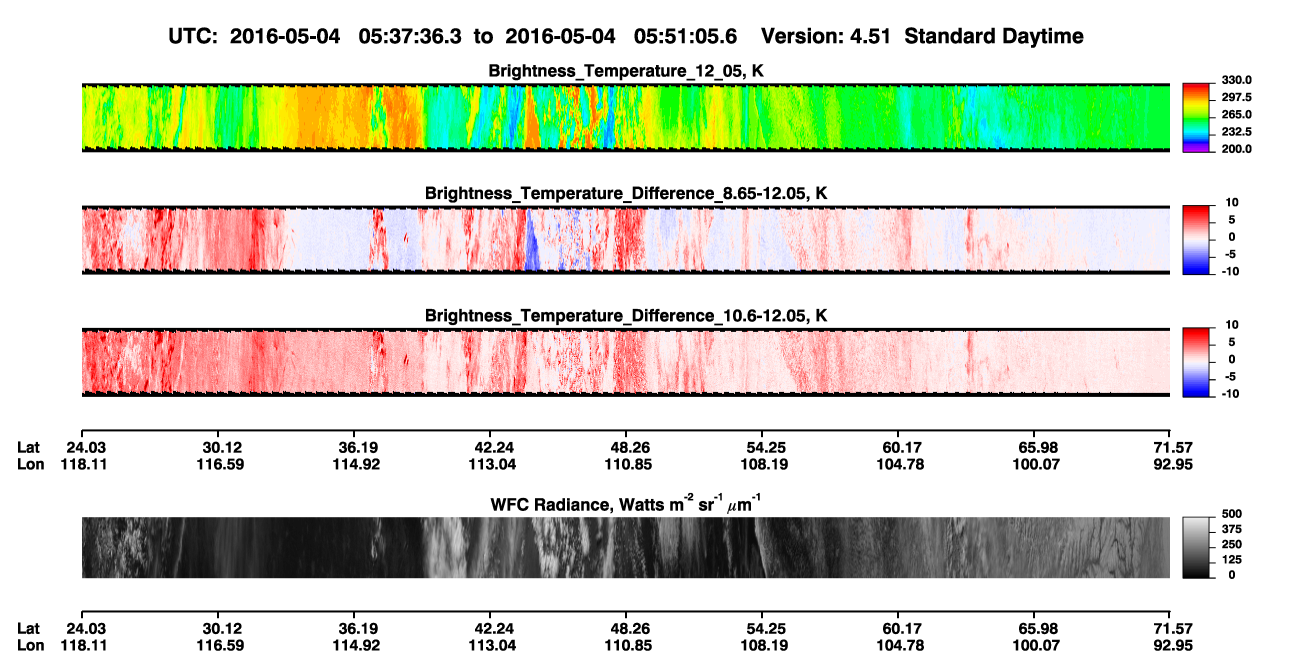Click the Lon label on the bottom axis
1300x667 pixels.
point(31,644)
